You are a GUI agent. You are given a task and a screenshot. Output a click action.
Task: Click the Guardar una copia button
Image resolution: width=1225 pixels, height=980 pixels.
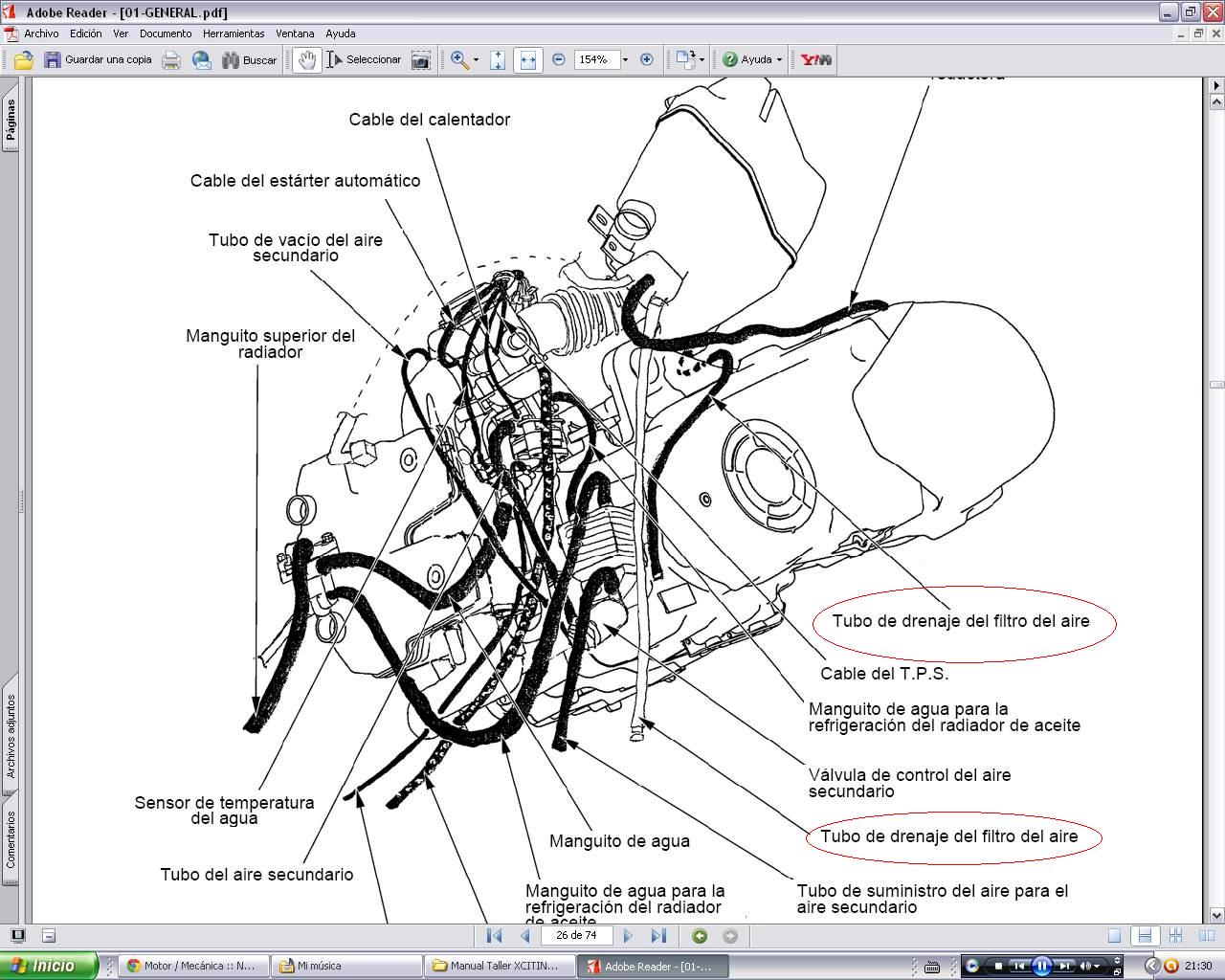(98, 59)
